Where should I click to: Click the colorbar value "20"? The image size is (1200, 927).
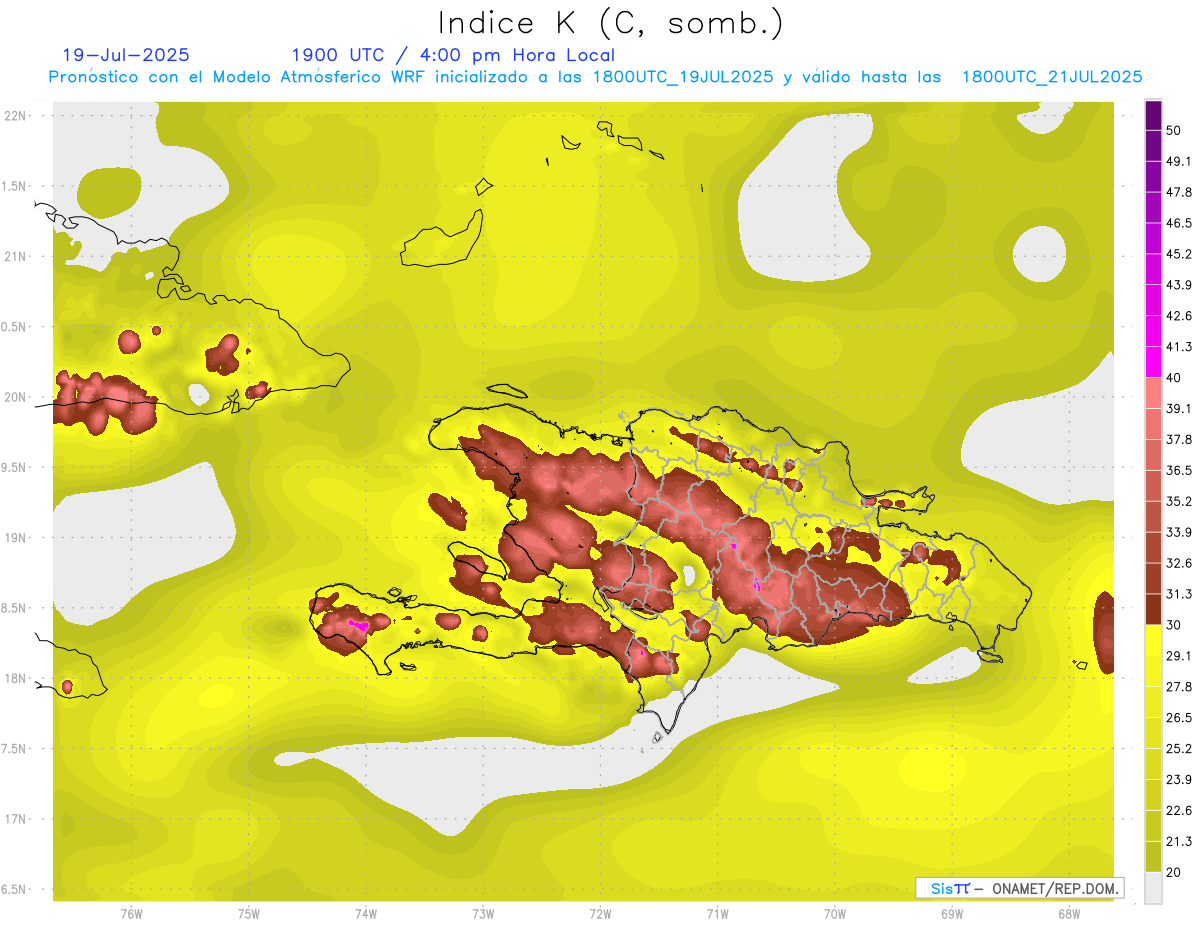point(1174,872)
